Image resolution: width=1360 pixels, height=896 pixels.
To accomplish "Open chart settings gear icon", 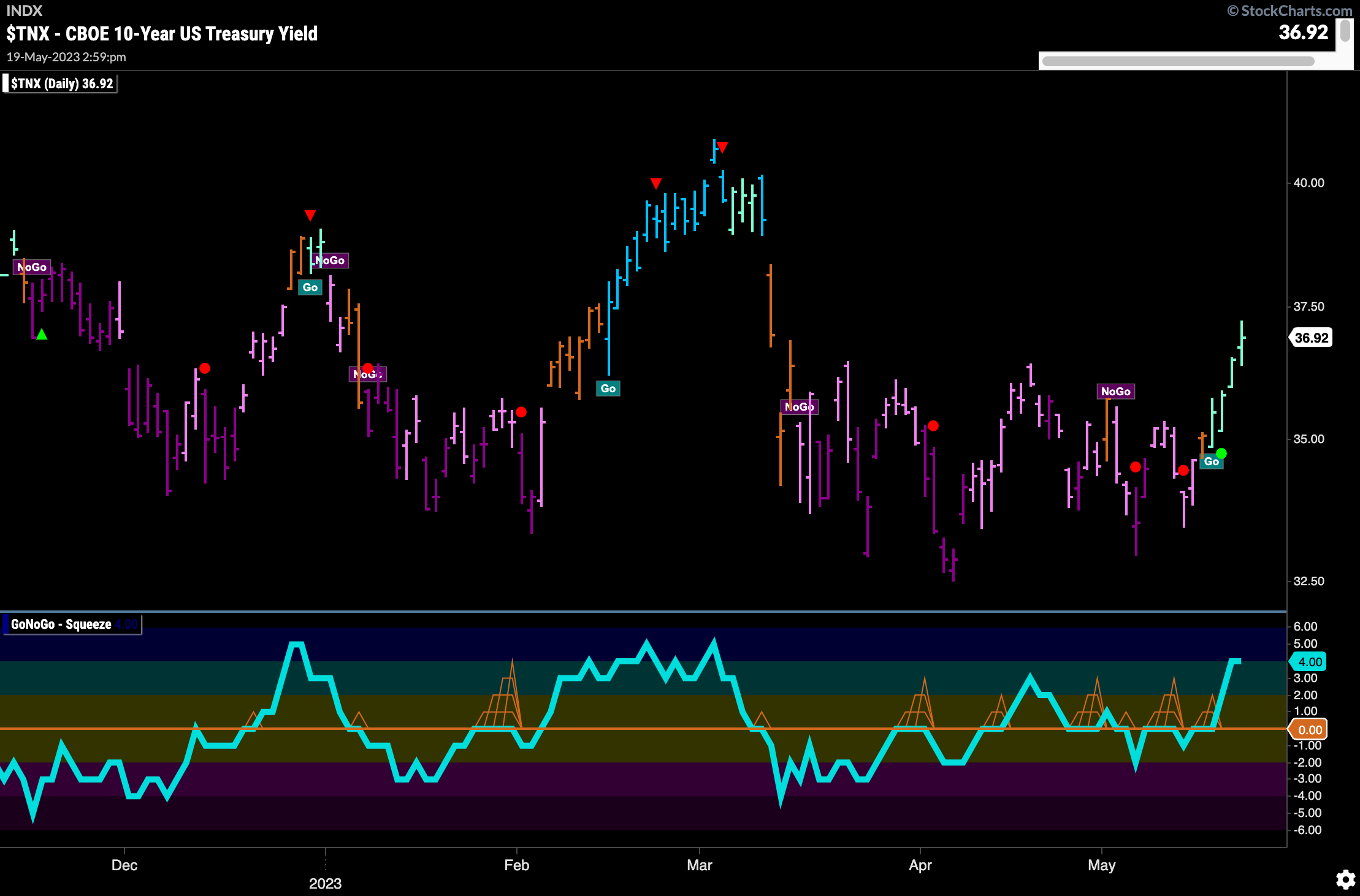I will [x=1345, y=879].
